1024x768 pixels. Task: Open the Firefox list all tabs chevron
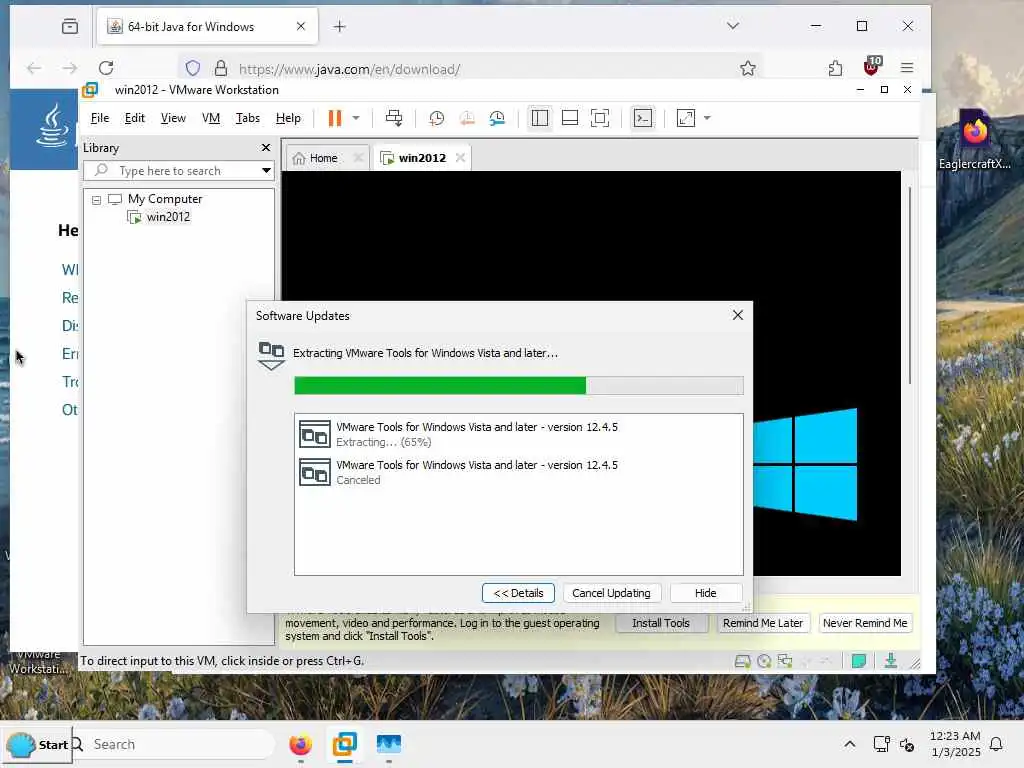click(x=733, y=25)
